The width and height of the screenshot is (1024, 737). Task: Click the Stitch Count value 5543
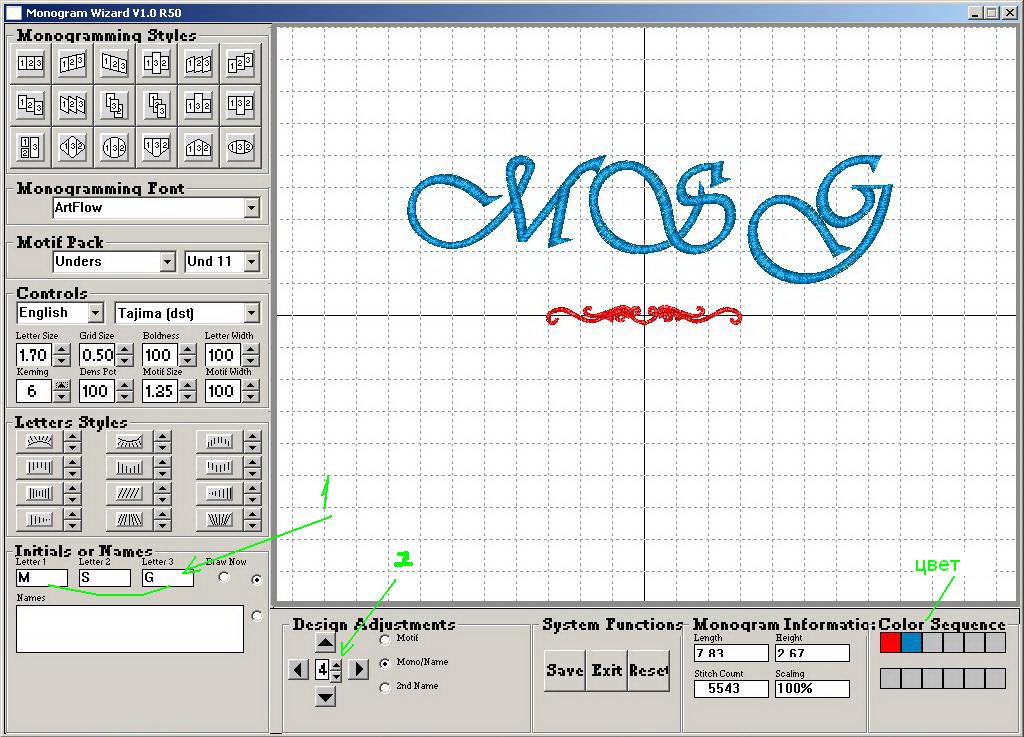tap(731, 689)
